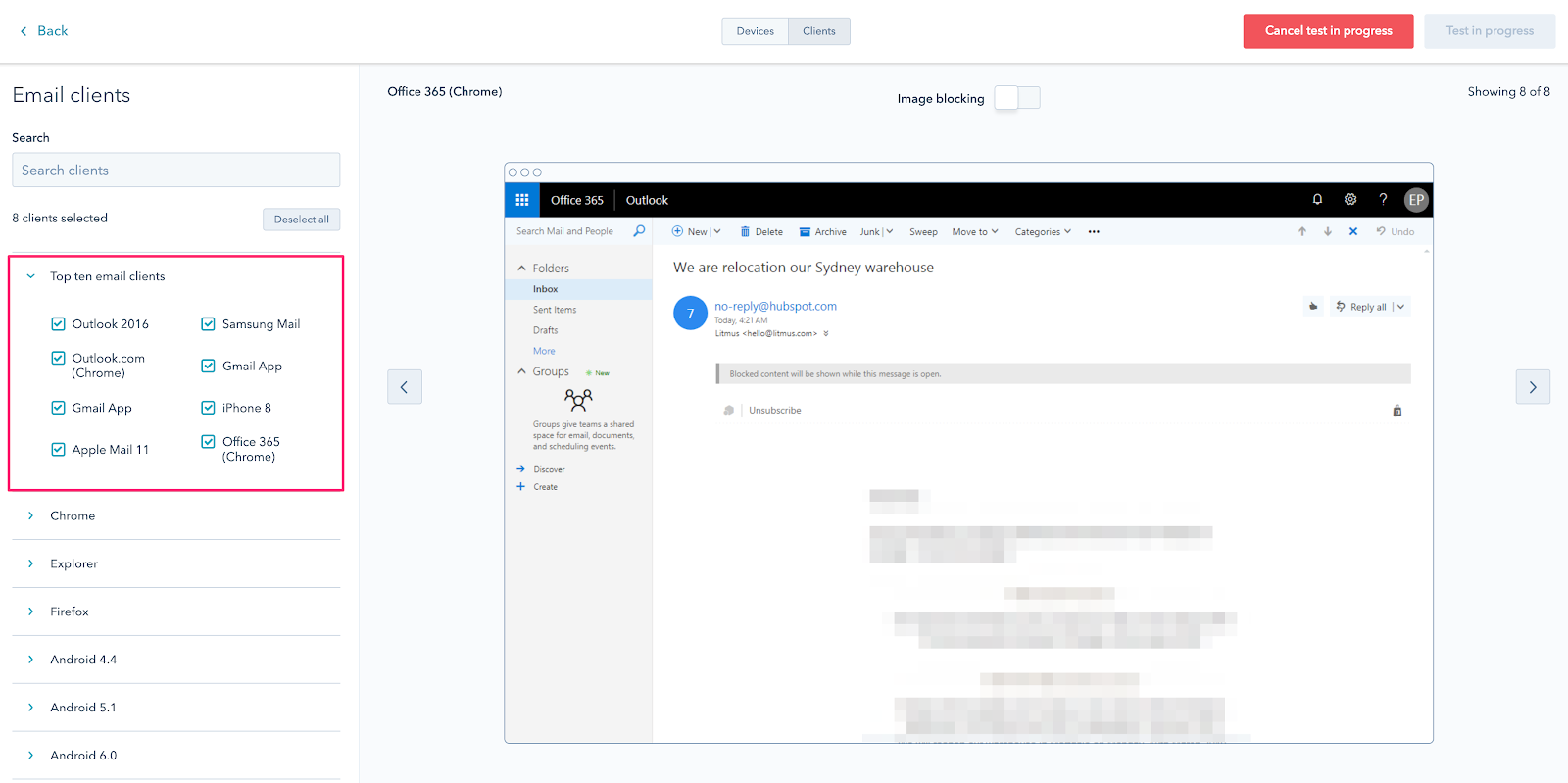Click Sweep in the Outlook toolbar
This screenshot has height=783, width=1568.
(923, 232)
